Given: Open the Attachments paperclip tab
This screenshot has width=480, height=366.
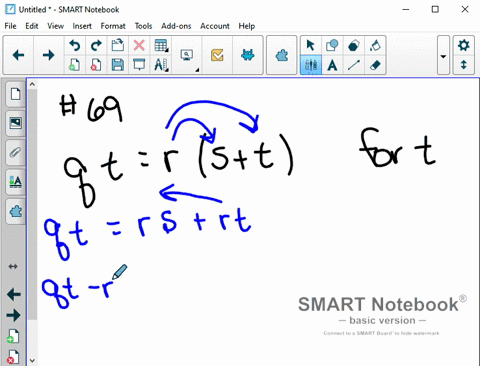Looking at the screenshot, I should click(15, 152).
